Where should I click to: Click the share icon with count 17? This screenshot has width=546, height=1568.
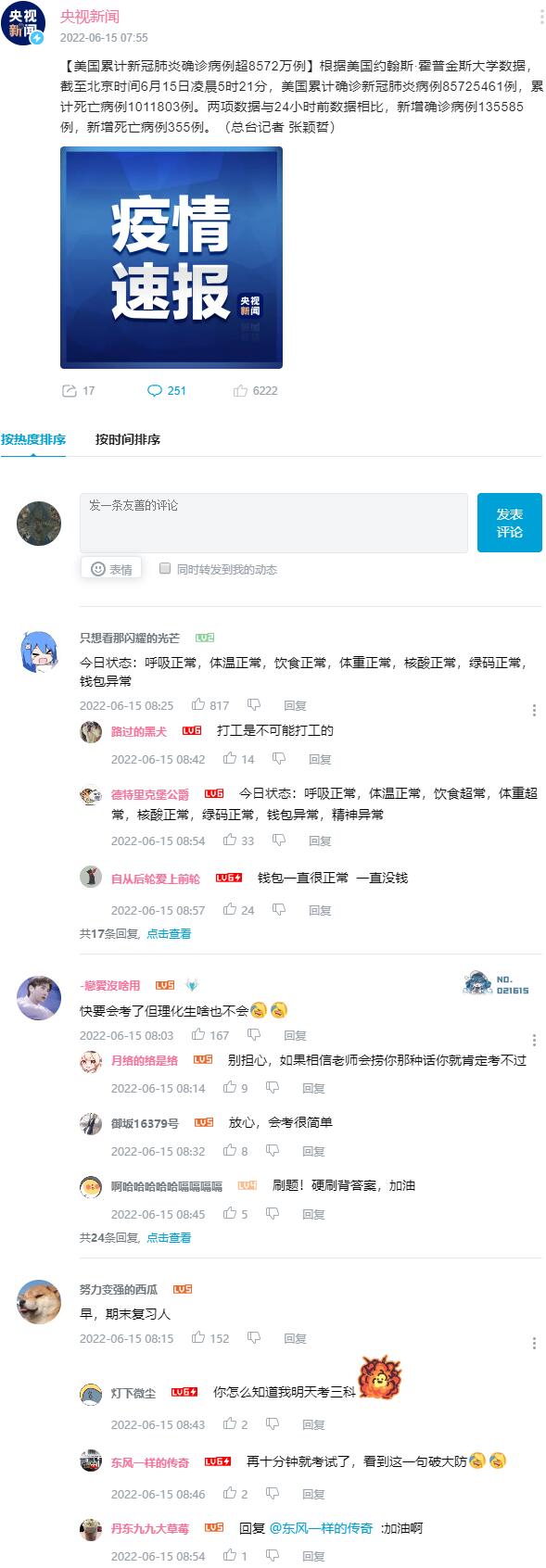69,391
